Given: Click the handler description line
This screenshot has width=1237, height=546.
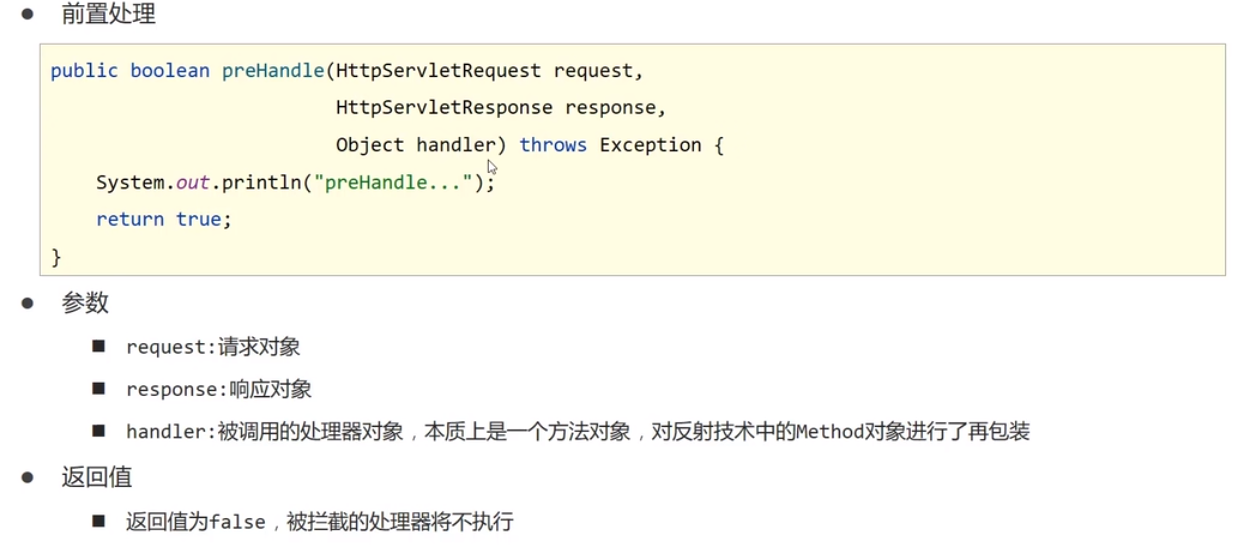Looking at the screenshot, I should point(577,432).
